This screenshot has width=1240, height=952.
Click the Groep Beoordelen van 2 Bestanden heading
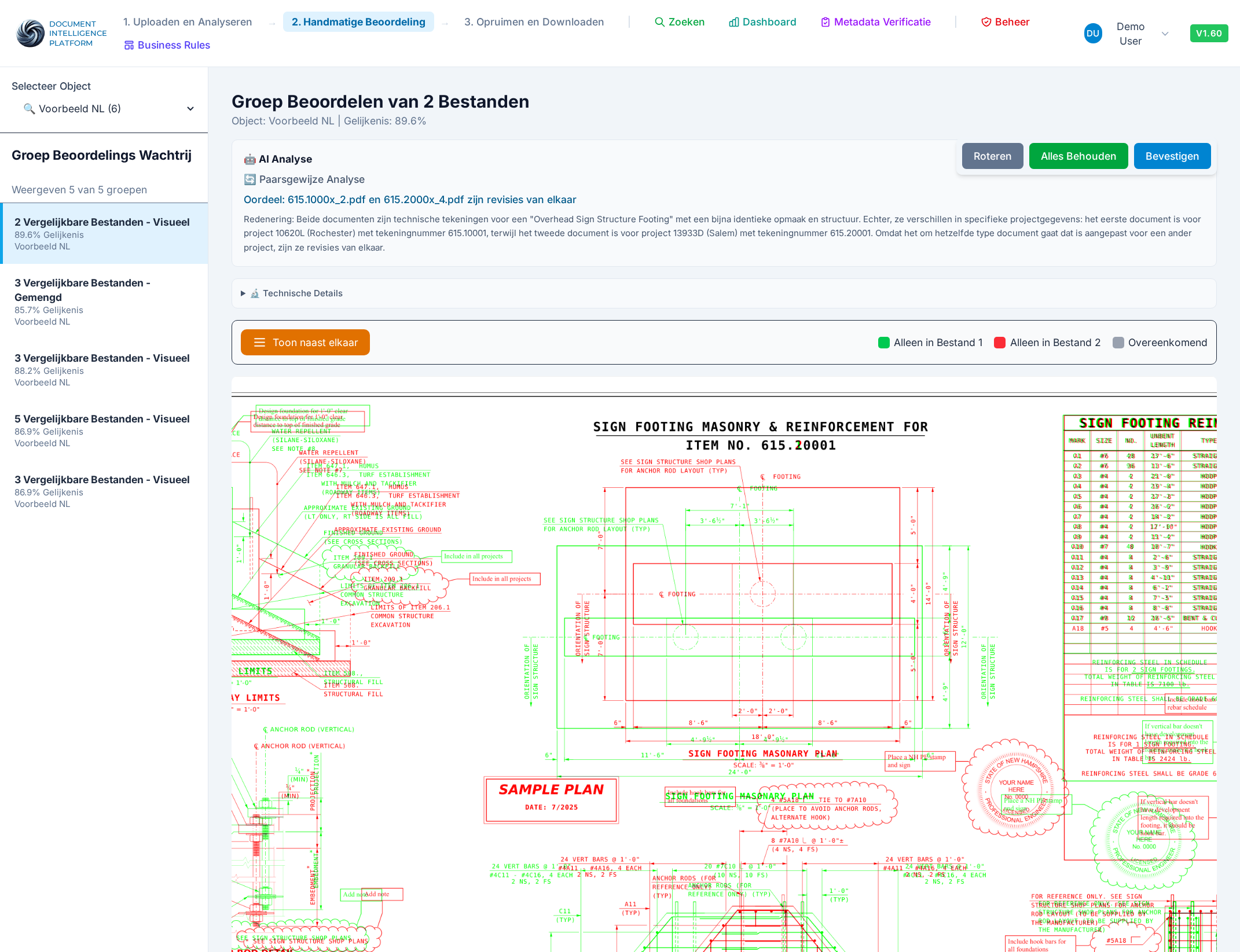(x=380, y=101)
